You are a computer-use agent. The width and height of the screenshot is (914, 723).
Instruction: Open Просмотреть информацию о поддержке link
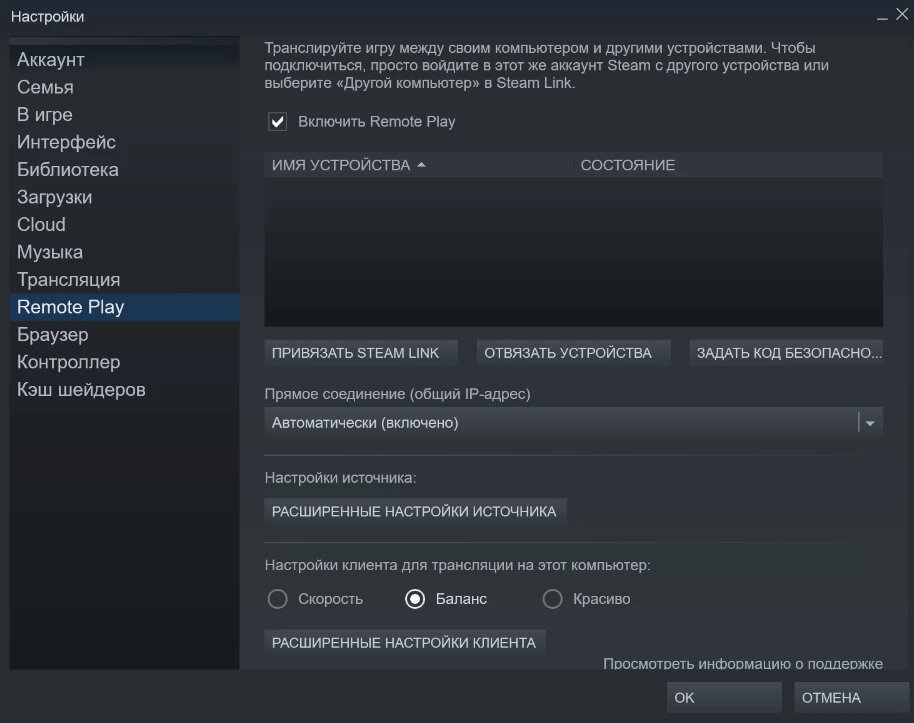(743, 664)
